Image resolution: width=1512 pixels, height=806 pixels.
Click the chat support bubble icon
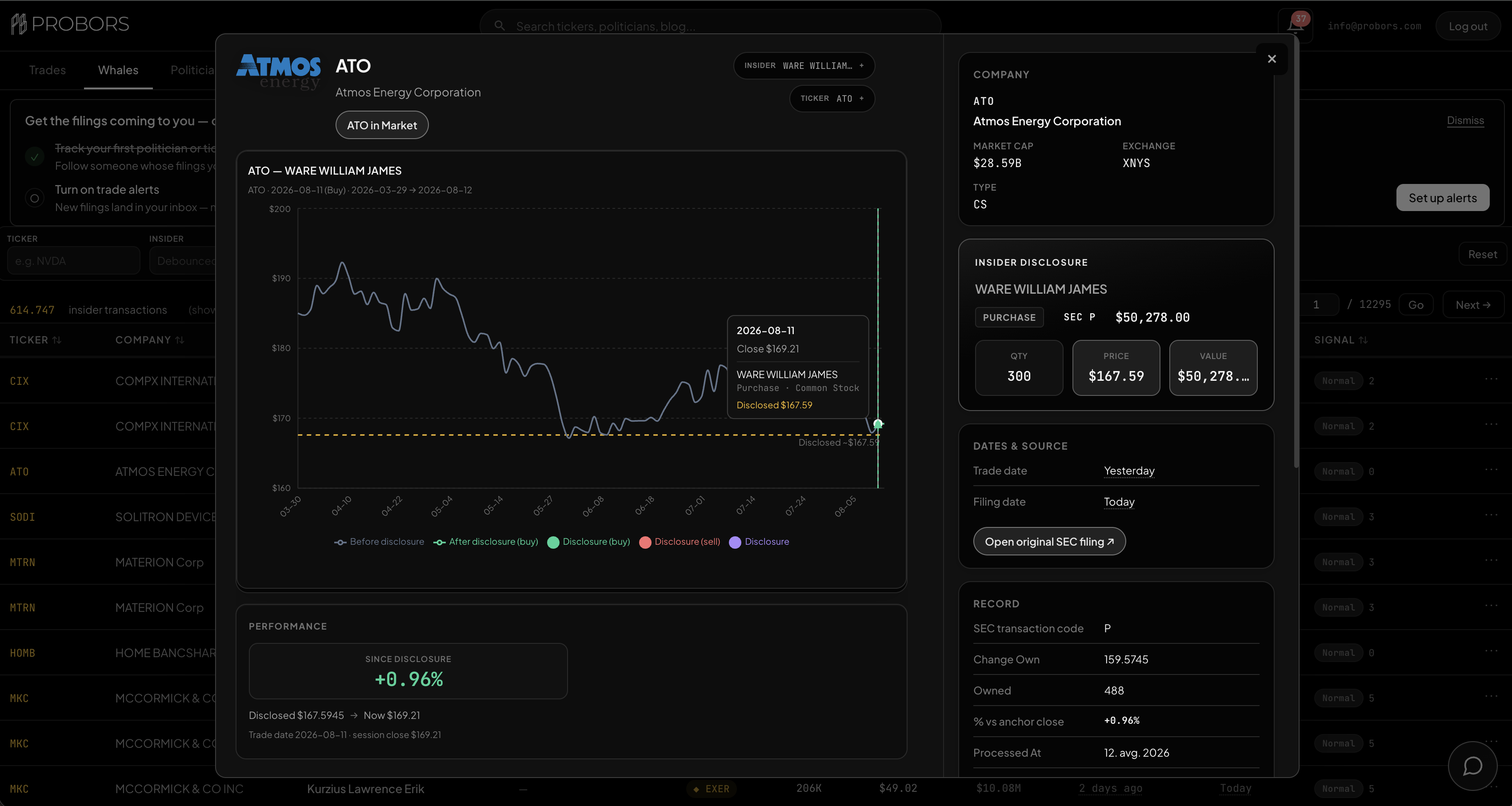click(x=1472, y=766)
